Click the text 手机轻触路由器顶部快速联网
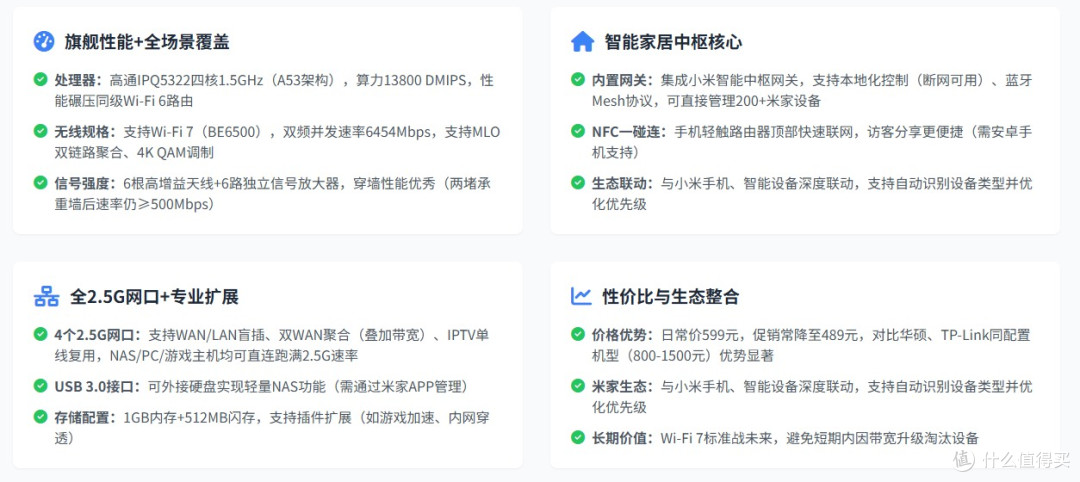This screenshot has height=482, width=1080. point(763,132)
